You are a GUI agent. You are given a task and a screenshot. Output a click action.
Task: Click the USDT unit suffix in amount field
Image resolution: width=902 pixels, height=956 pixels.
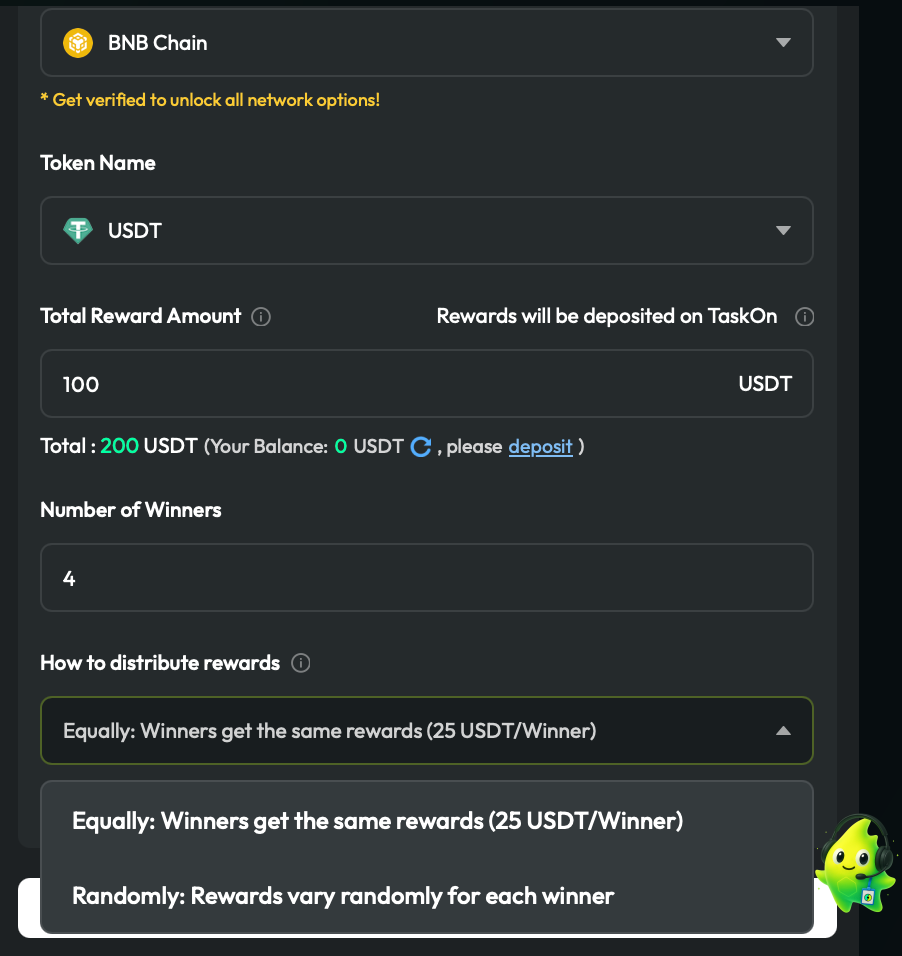[x=765, y=384]
